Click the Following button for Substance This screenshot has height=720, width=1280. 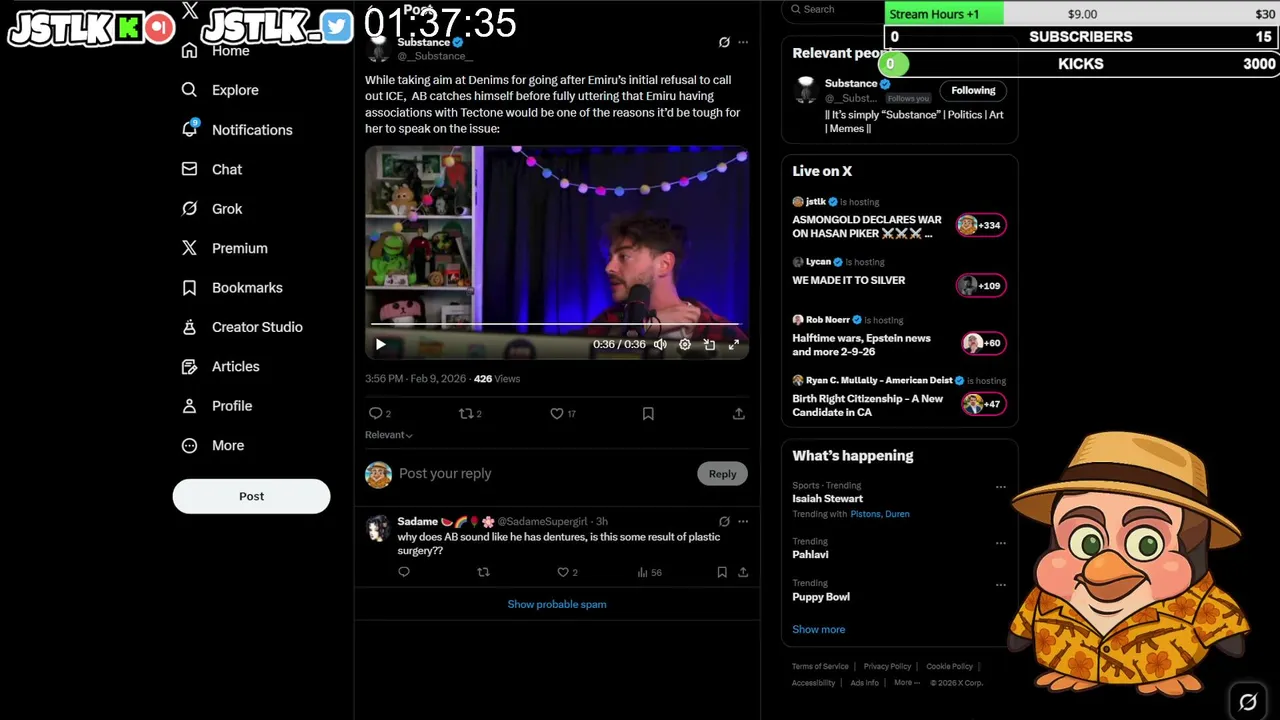point(973,91)
